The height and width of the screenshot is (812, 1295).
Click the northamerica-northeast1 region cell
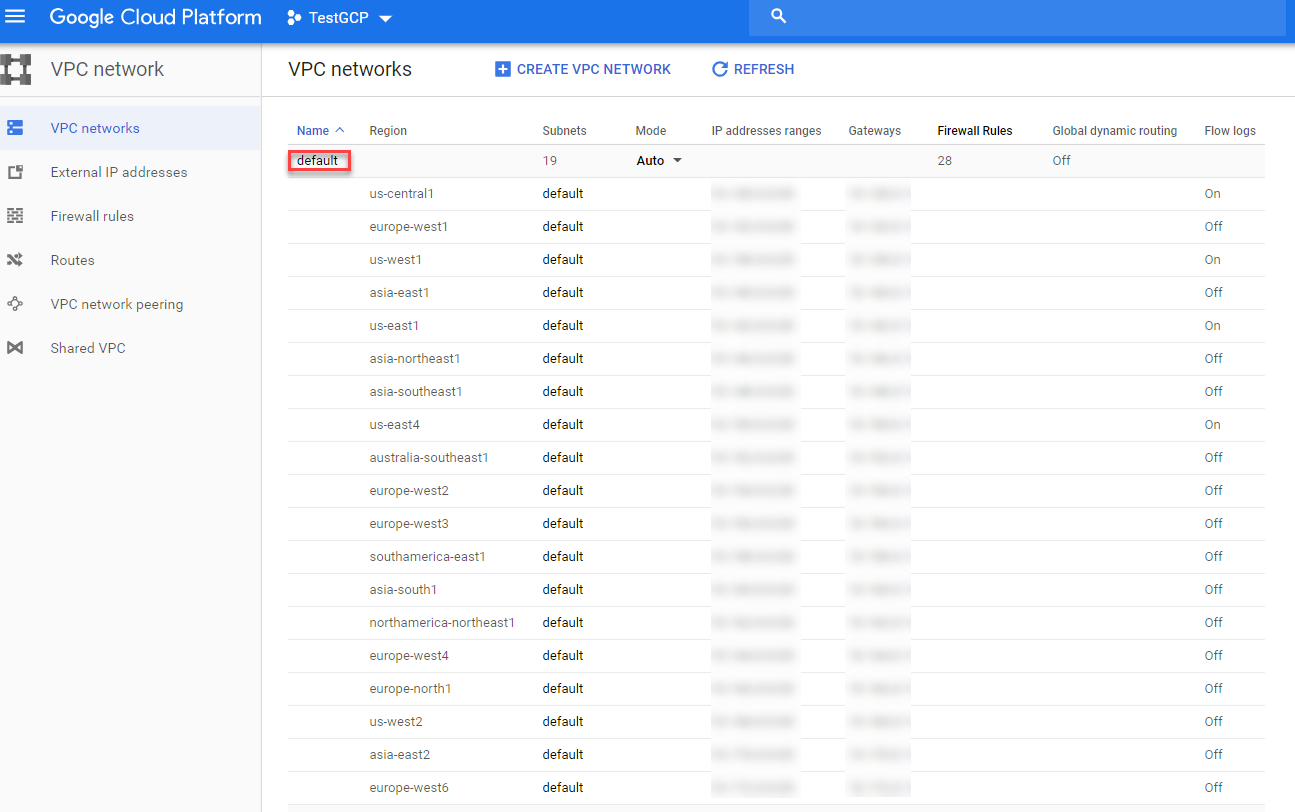[442, 622]
